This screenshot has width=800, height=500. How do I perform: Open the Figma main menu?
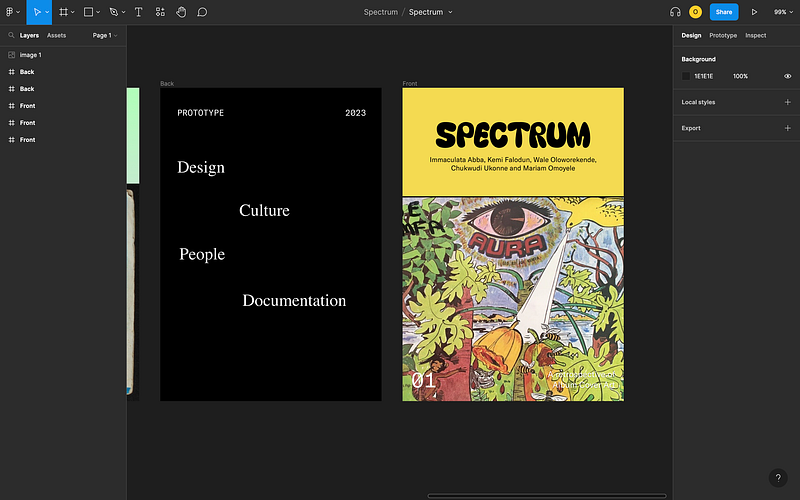tap(11, 12)
